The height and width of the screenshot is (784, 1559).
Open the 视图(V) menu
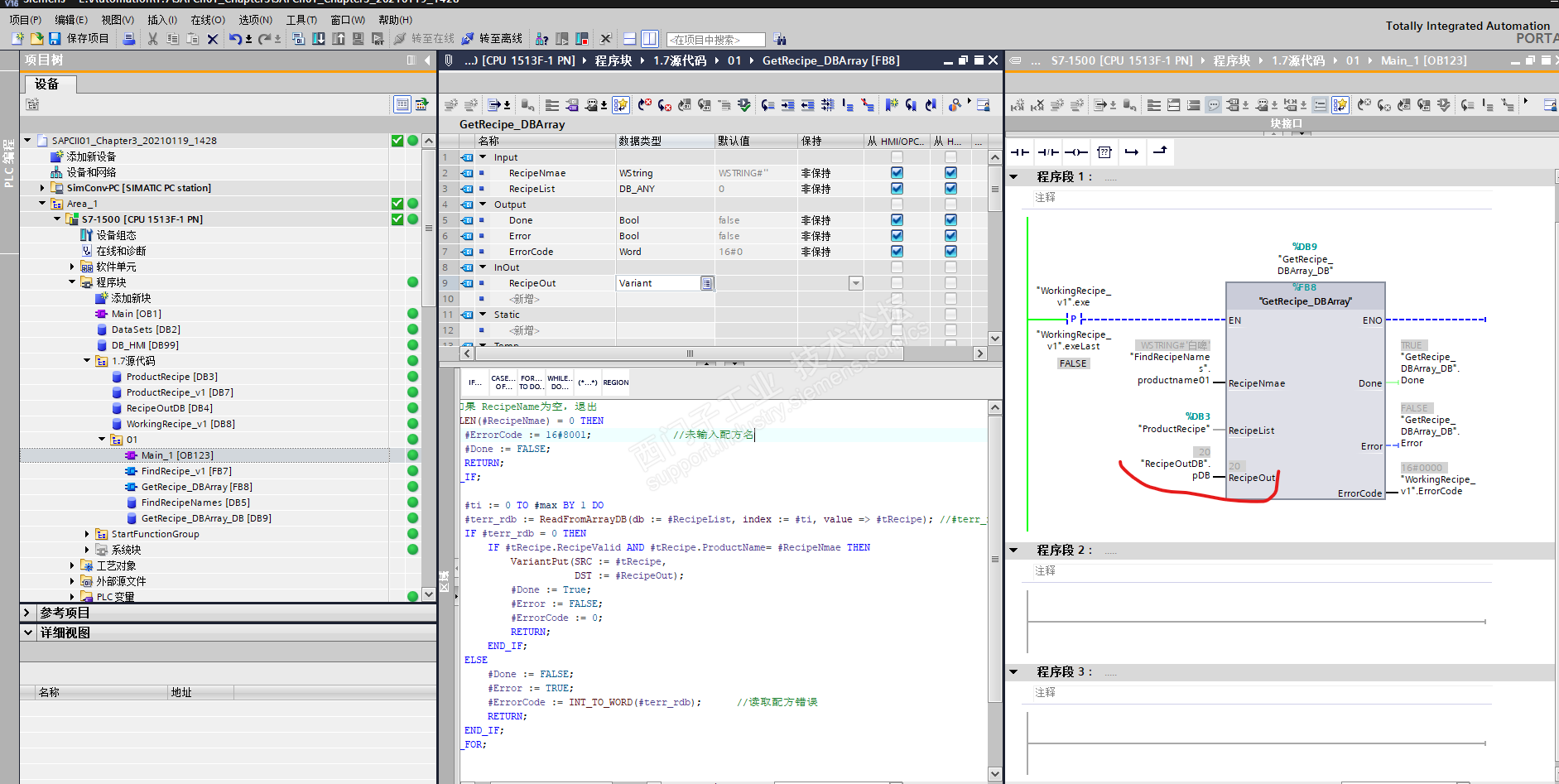[x=117, y=20]
